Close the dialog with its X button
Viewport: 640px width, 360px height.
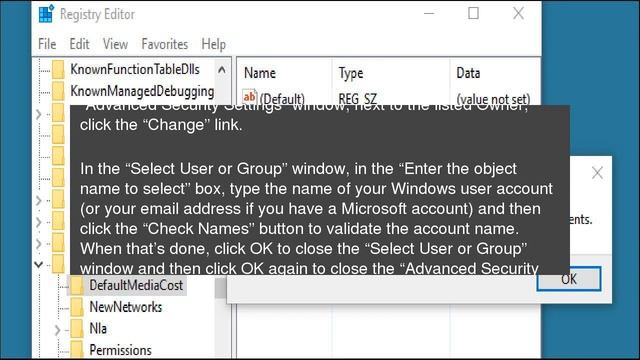[x=597, y=173]
